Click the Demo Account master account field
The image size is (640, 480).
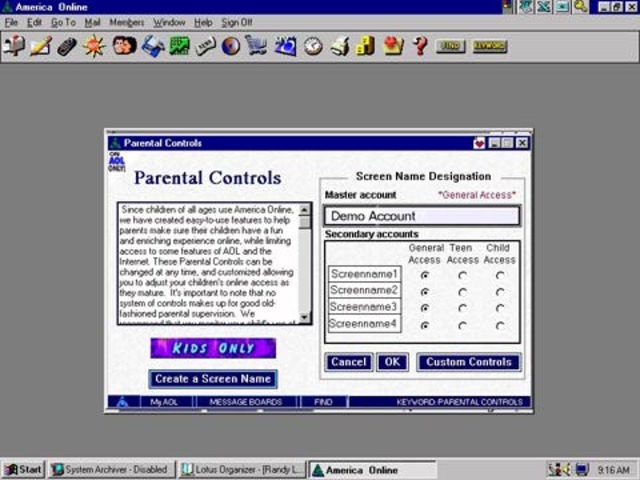(422, 216)
